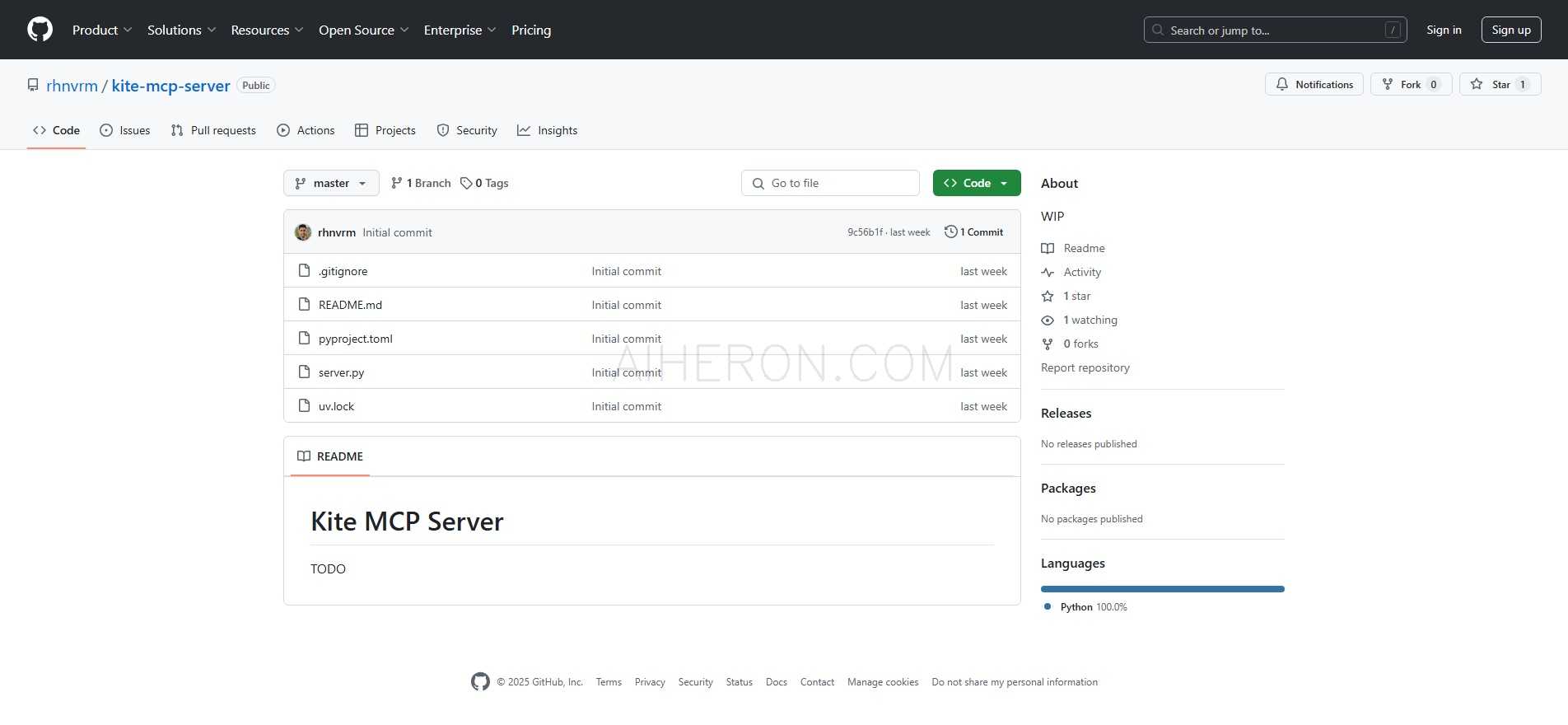Screen dimensions: 1568x725
Task: Click the Releases heading link
Action: (1066, 413)
